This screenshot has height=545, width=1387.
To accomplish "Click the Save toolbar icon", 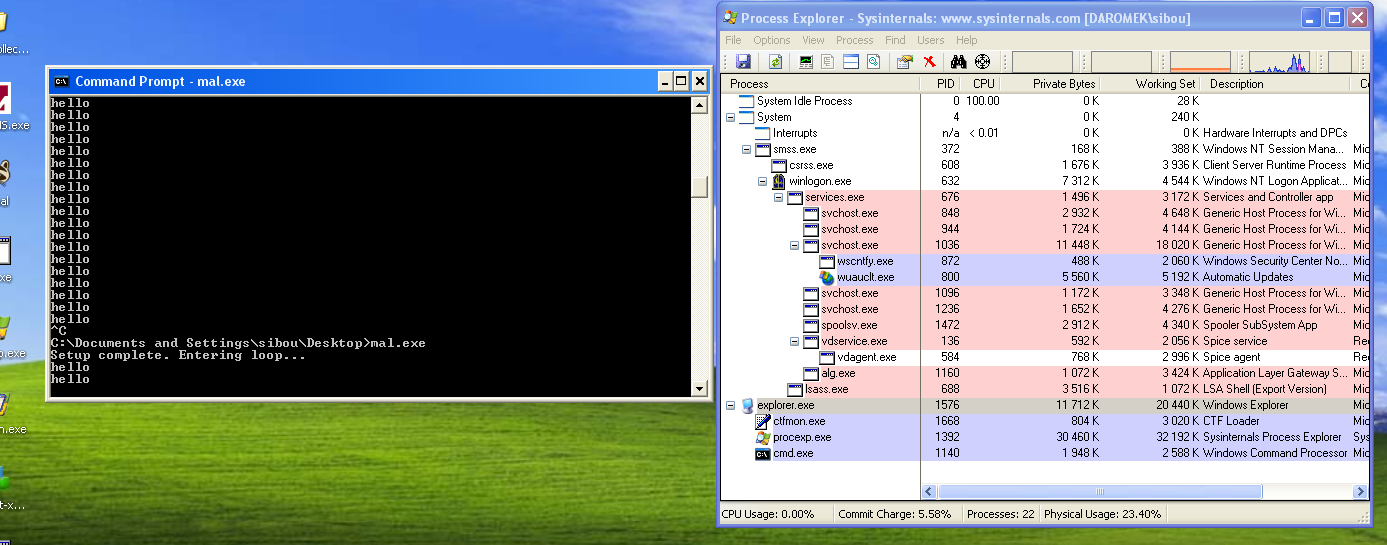I will pyautogui.click(x=743, y=62).
